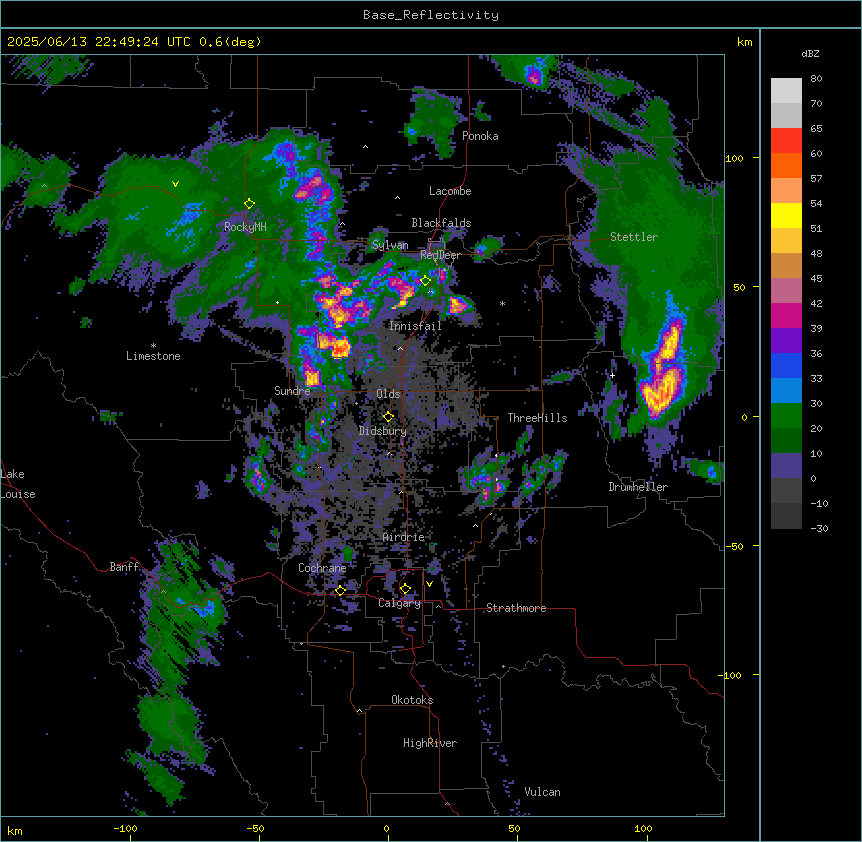Click the legend value 42
This screenshot has height=842, width=862.
pos(816,303)
